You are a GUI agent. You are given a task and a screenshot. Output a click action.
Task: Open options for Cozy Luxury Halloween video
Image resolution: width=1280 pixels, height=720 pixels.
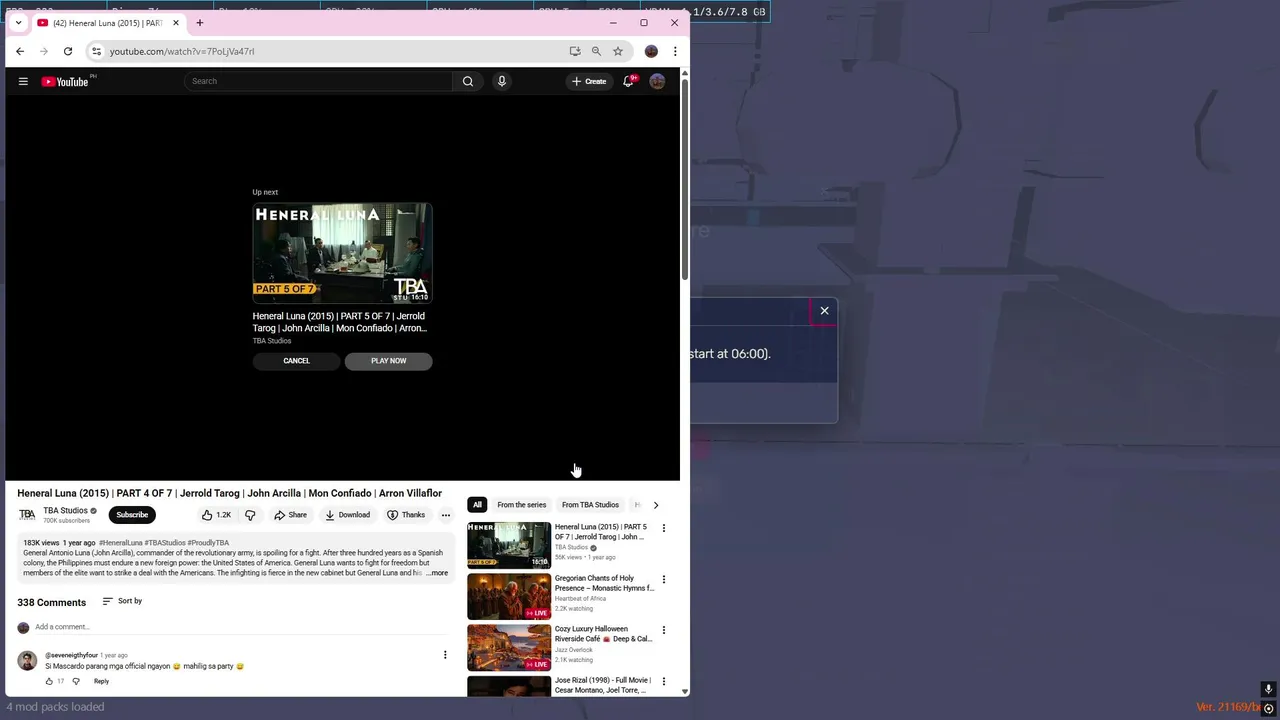(x=663, y=630)
